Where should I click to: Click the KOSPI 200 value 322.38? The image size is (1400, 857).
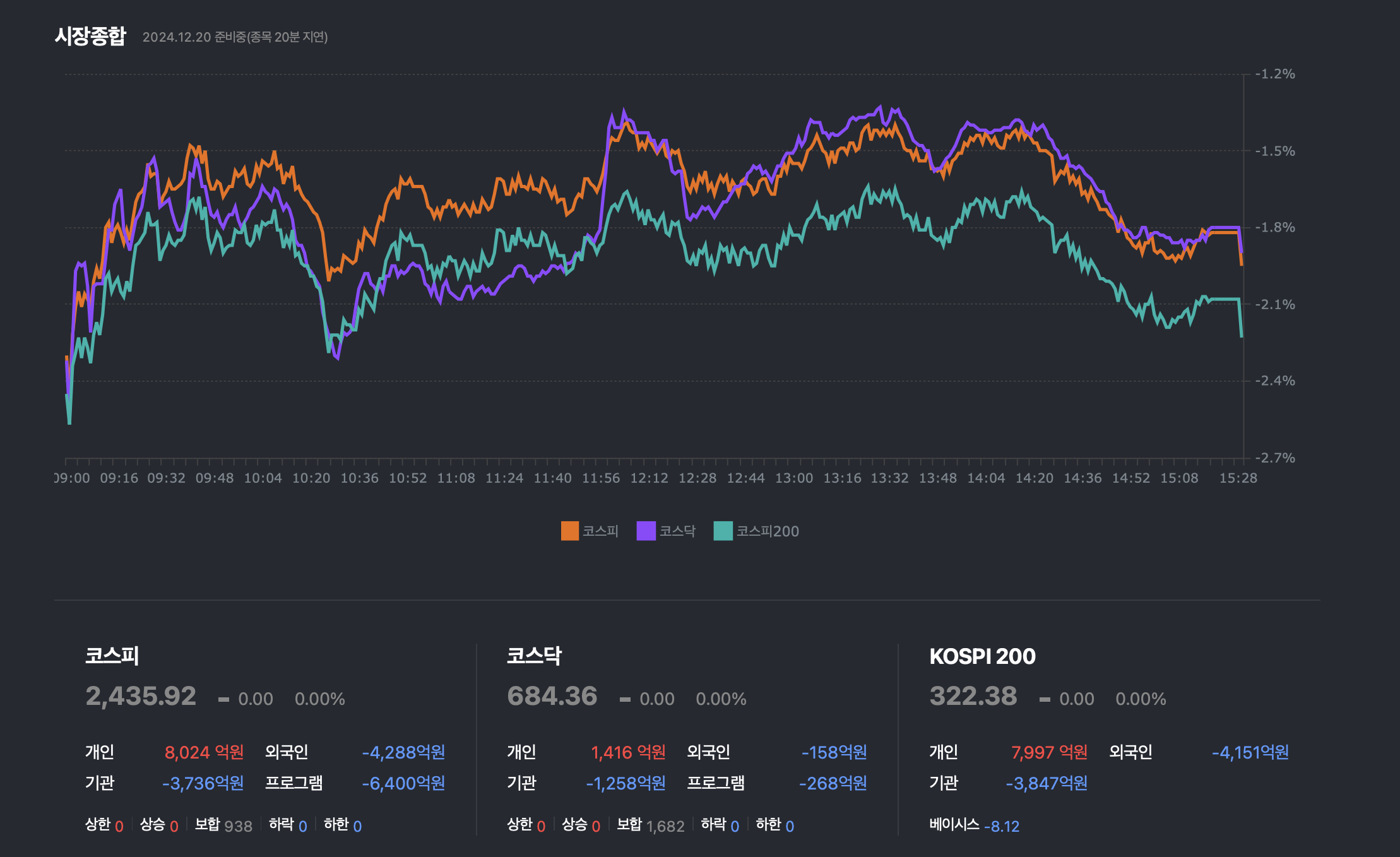[x=973, y=696]
